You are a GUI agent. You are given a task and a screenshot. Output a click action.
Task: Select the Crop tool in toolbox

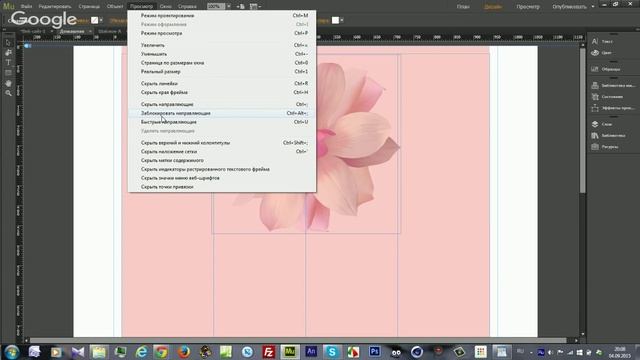tap(8, 53)
